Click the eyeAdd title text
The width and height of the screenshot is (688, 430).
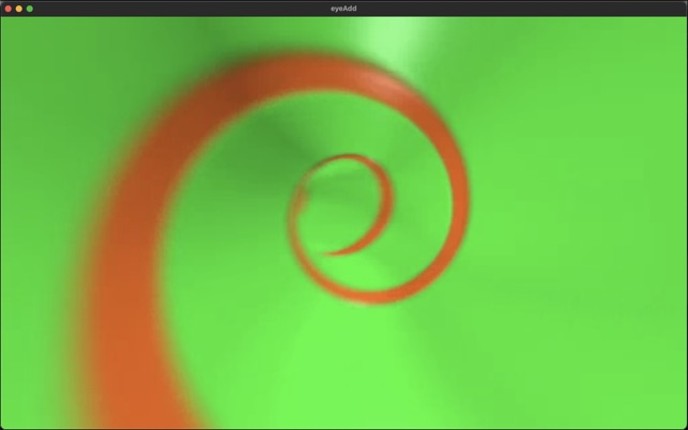[x=344, y=8]
